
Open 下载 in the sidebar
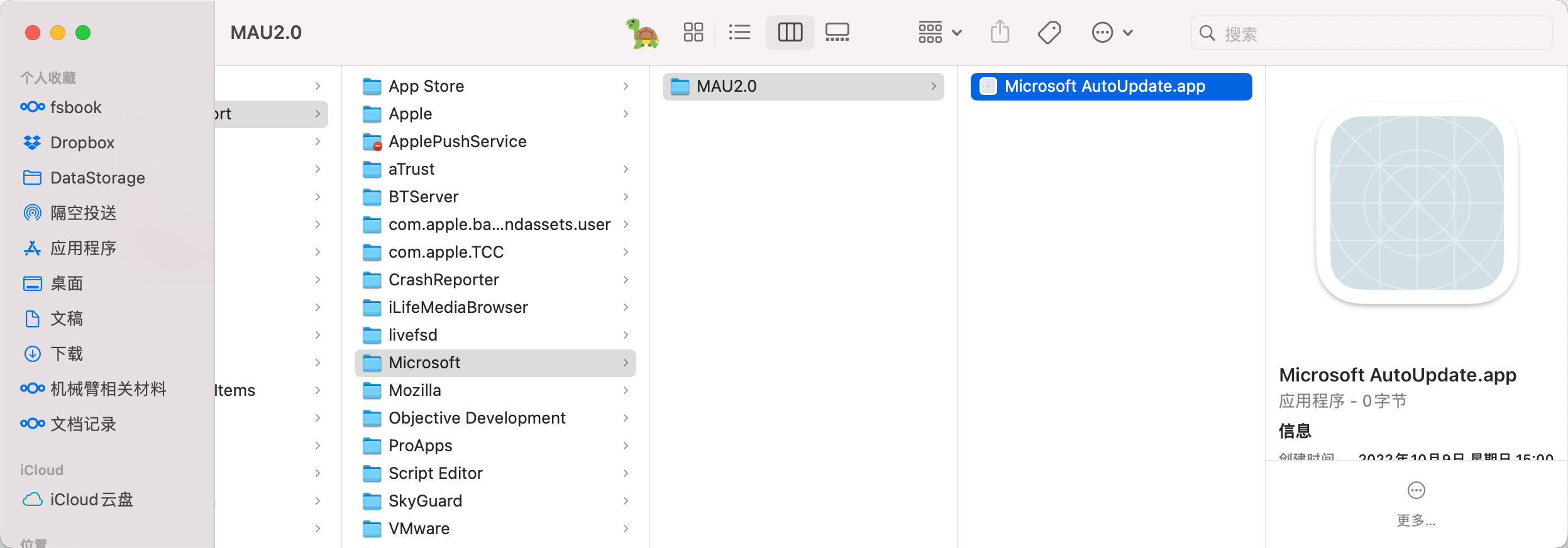tap(53, 354)
